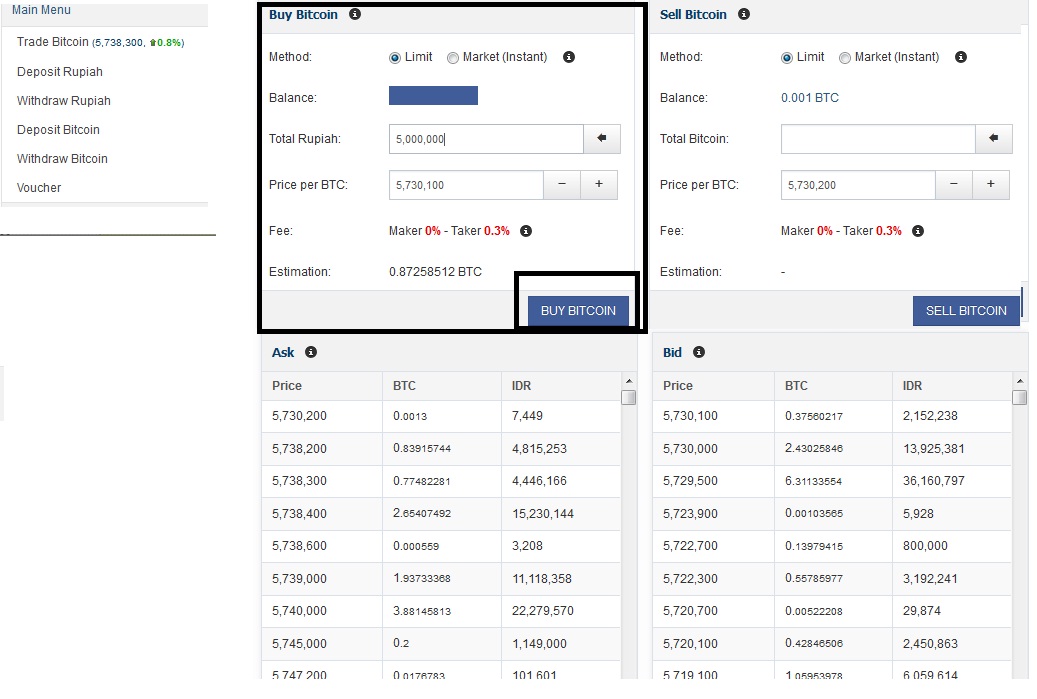Select Ask price 5,738,200
Image resolution: width=1037 pixels, height=699 pixels.
coord(299,448)
